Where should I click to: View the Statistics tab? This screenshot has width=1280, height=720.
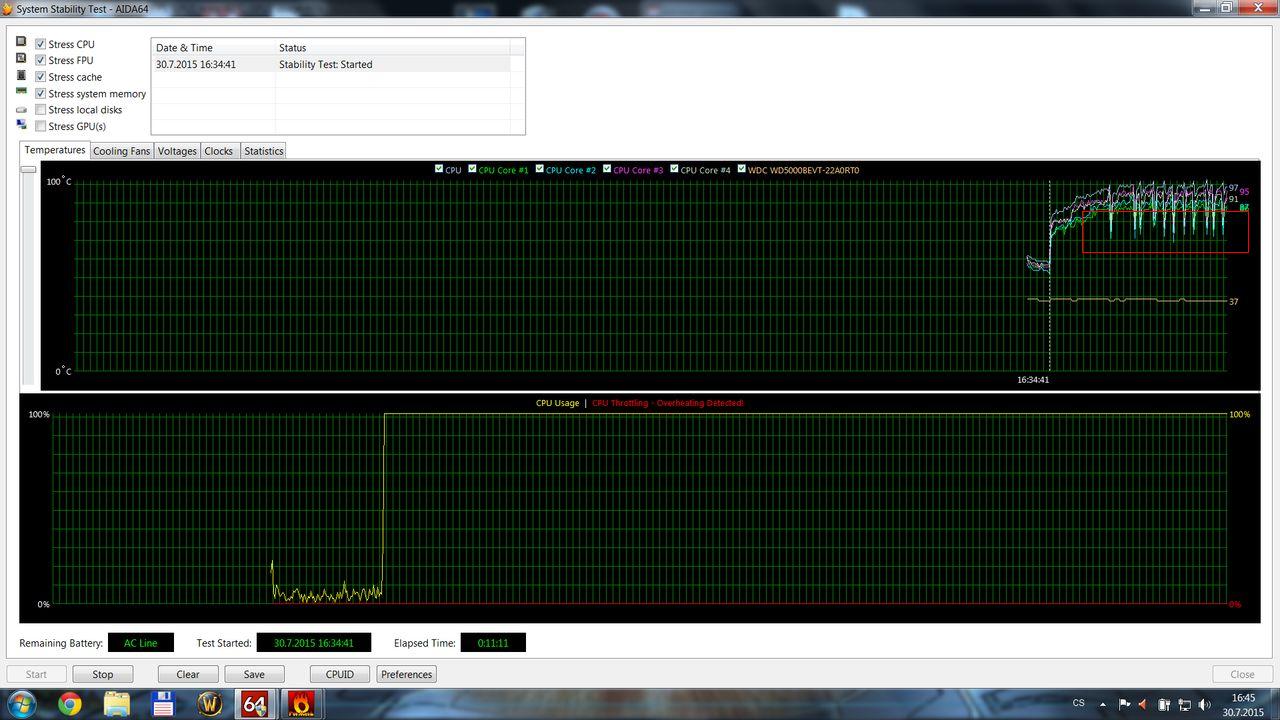[263, 151]
